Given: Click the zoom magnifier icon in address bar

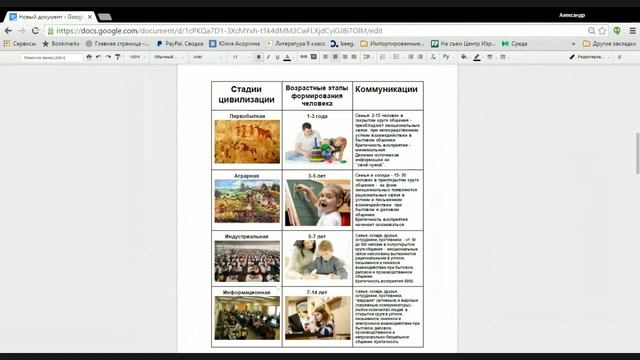Looking at the screenshot, I should pyautogui.click(x=591, y=31).
